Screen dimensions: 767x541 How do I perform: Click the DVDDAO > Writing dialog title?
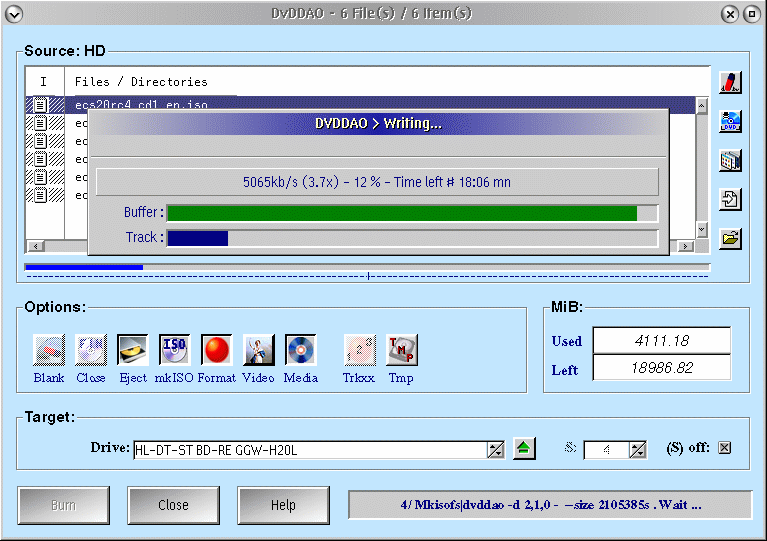click(x=378, y=123)
